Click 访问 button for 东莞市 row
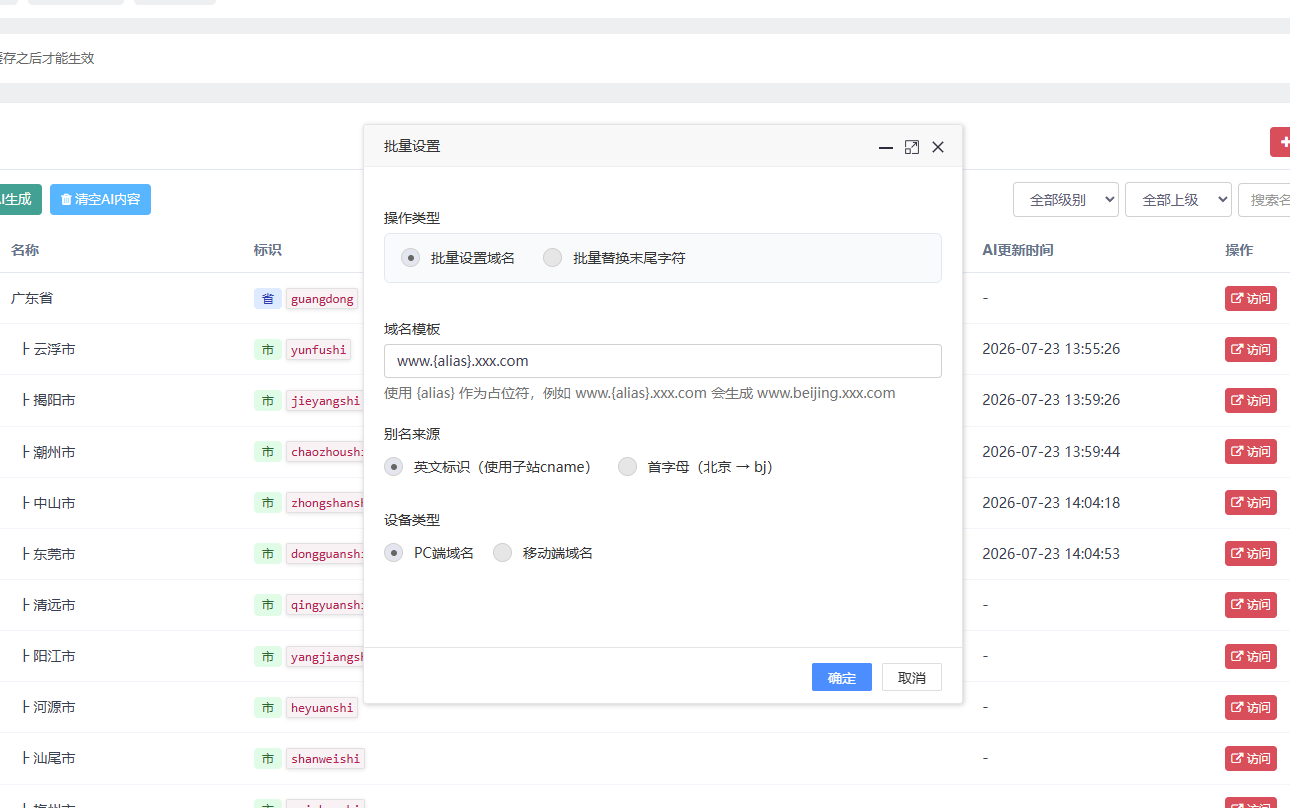The image size is (1290, 808). pos(1251,553)
